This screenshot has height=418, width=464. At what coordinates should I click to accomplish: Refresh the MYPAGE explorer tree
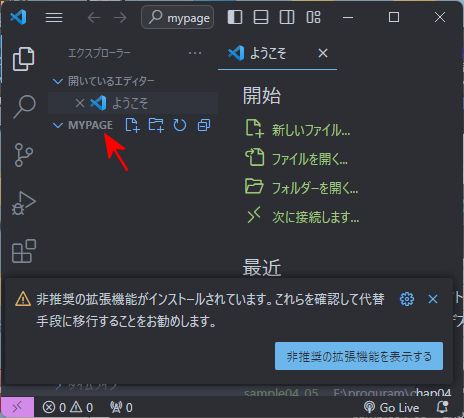[180, 125]
